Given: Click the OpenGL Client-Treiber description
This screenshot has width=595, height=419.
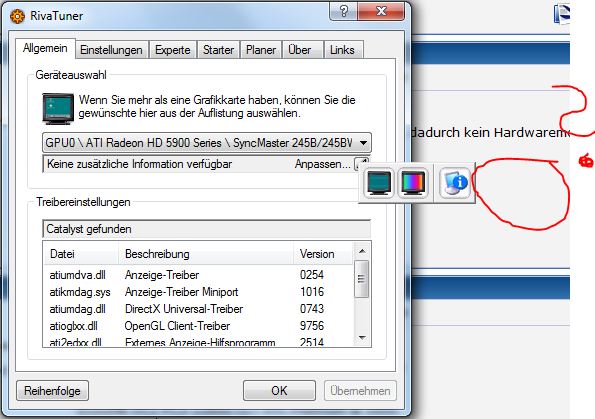Looking at the screenshot, I should tap(177, 326).
